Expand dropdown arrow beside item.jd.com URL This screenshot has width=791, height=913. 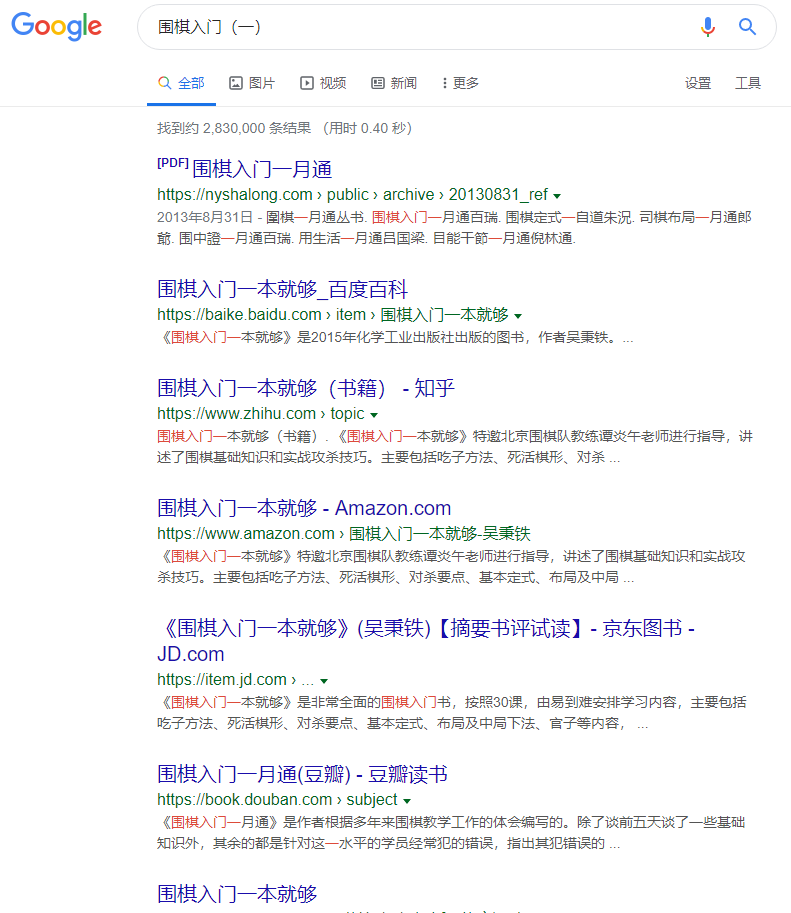tap(324, 681)
